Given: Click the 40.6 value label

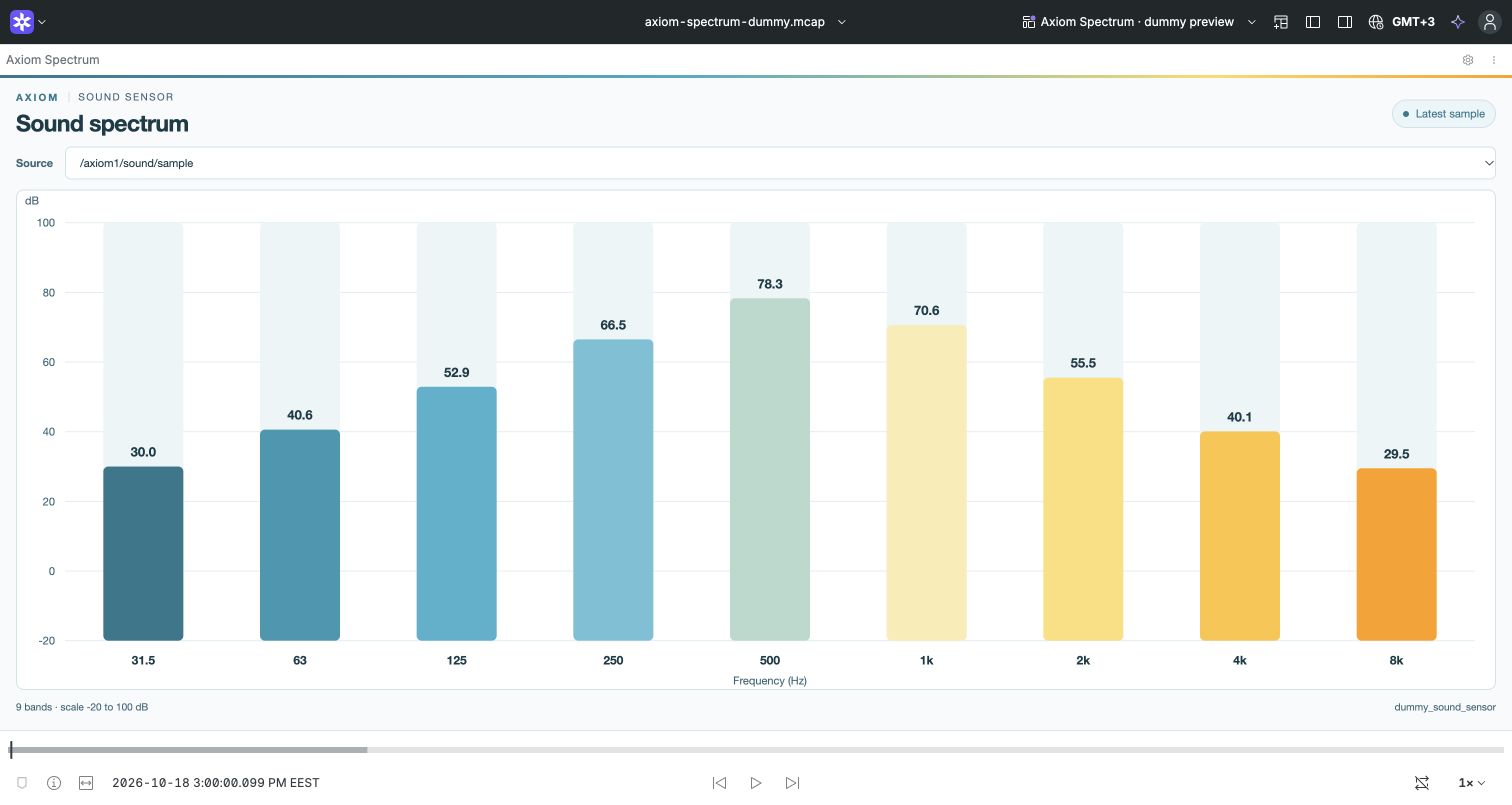Looking at the screenshot, I should click(300, 415).
